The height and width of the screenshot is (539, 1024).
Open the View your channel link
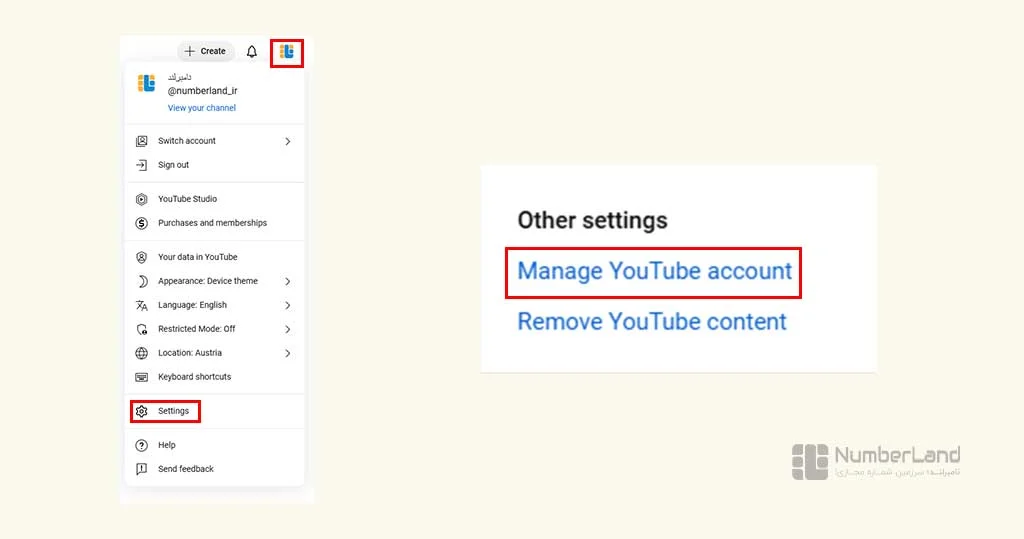point(201,108)
